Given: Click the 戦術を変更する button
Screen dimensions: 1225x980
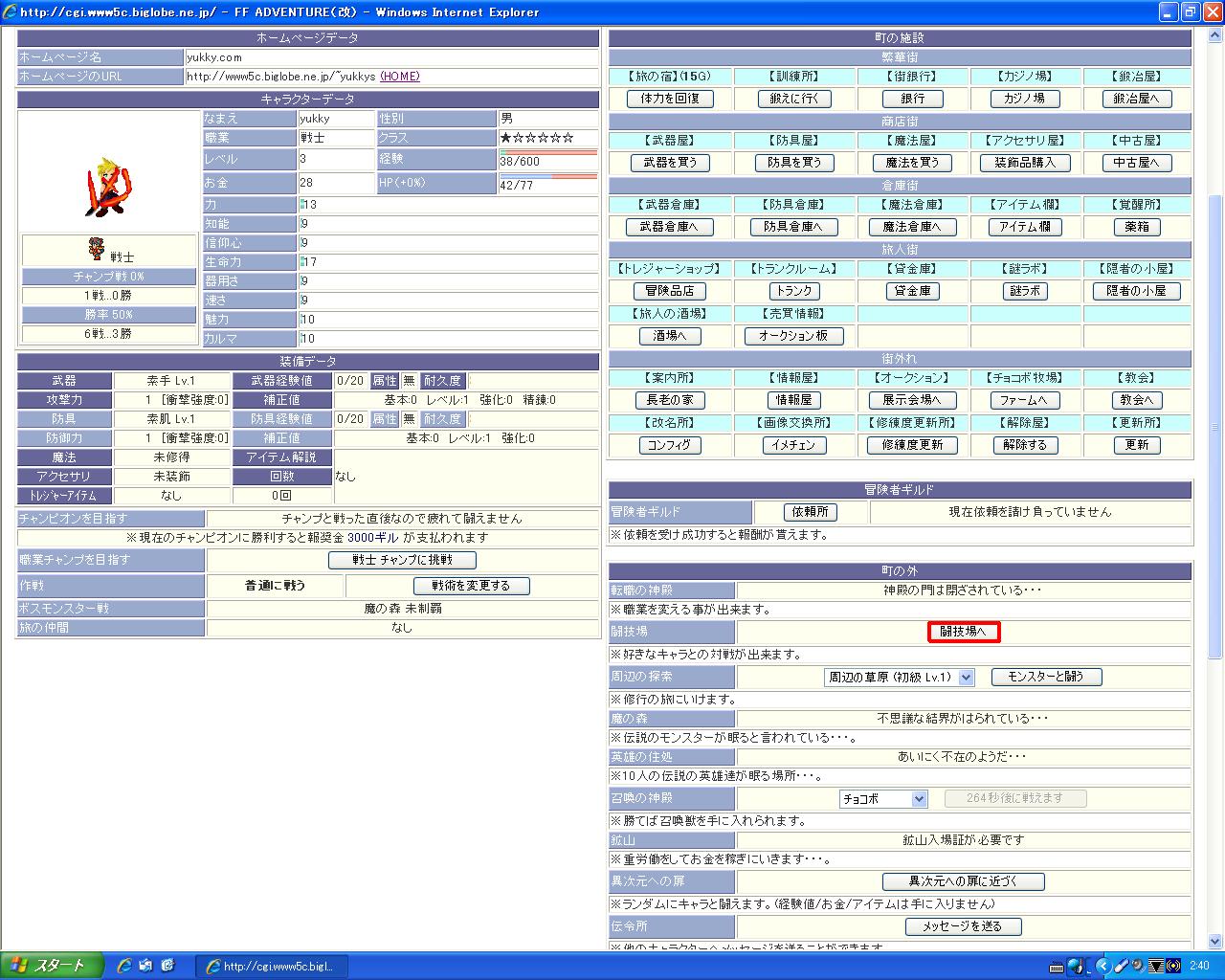Looking at the screenshot, I should [x=472, y=586].
